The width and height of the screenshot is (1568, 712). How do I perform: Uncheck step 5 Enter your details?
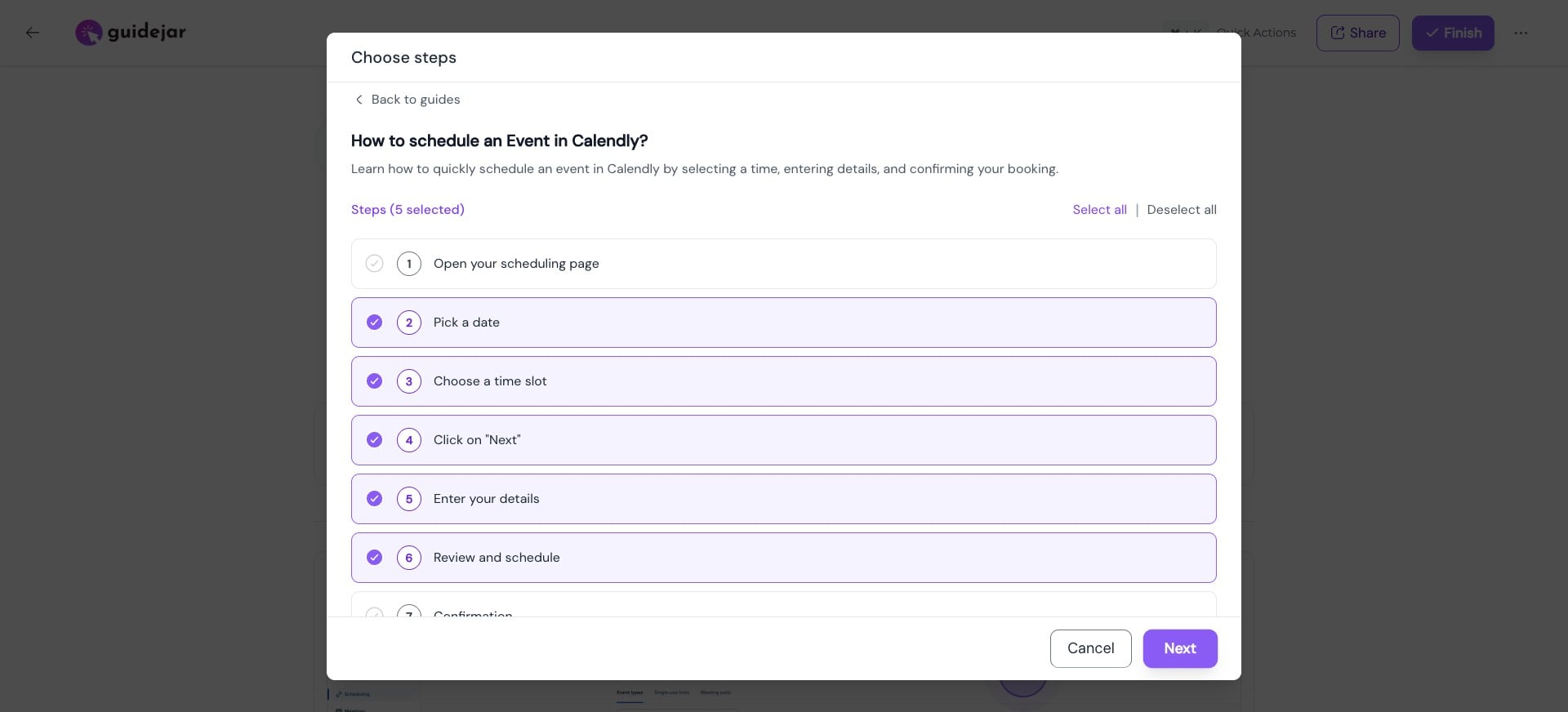(x=374, y=499)
